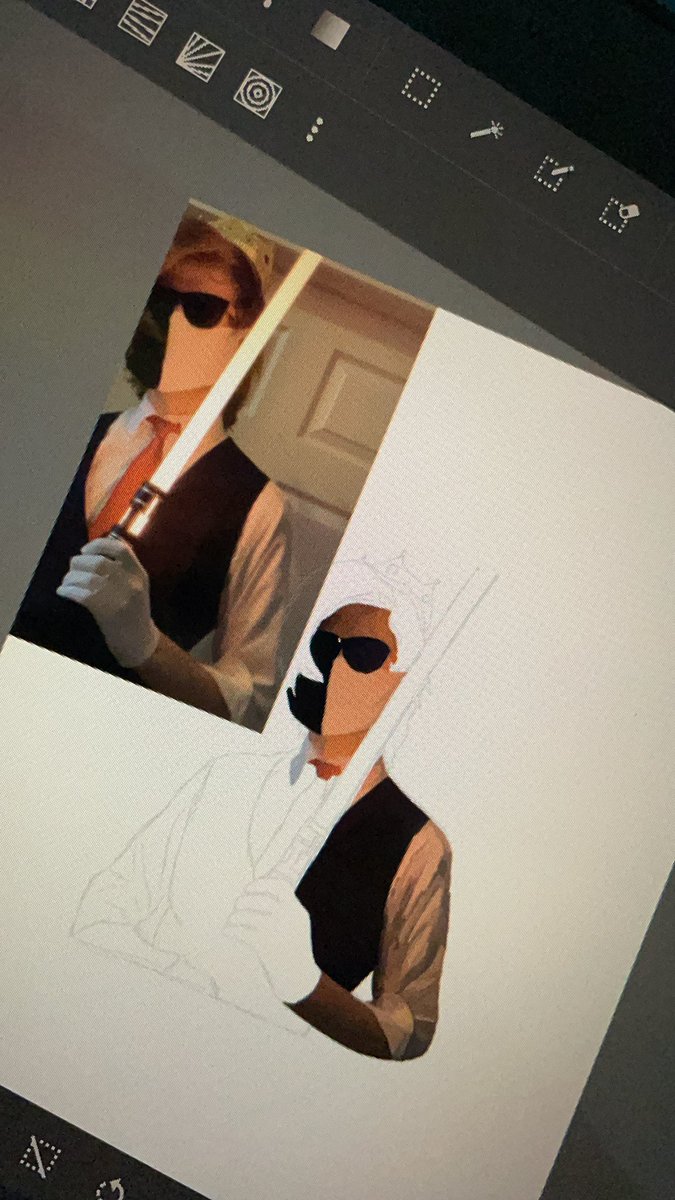This screenshot has height=1200, width=675.
Task: Select the concentric circles pattern fill icon
Action: click(257, 94)
